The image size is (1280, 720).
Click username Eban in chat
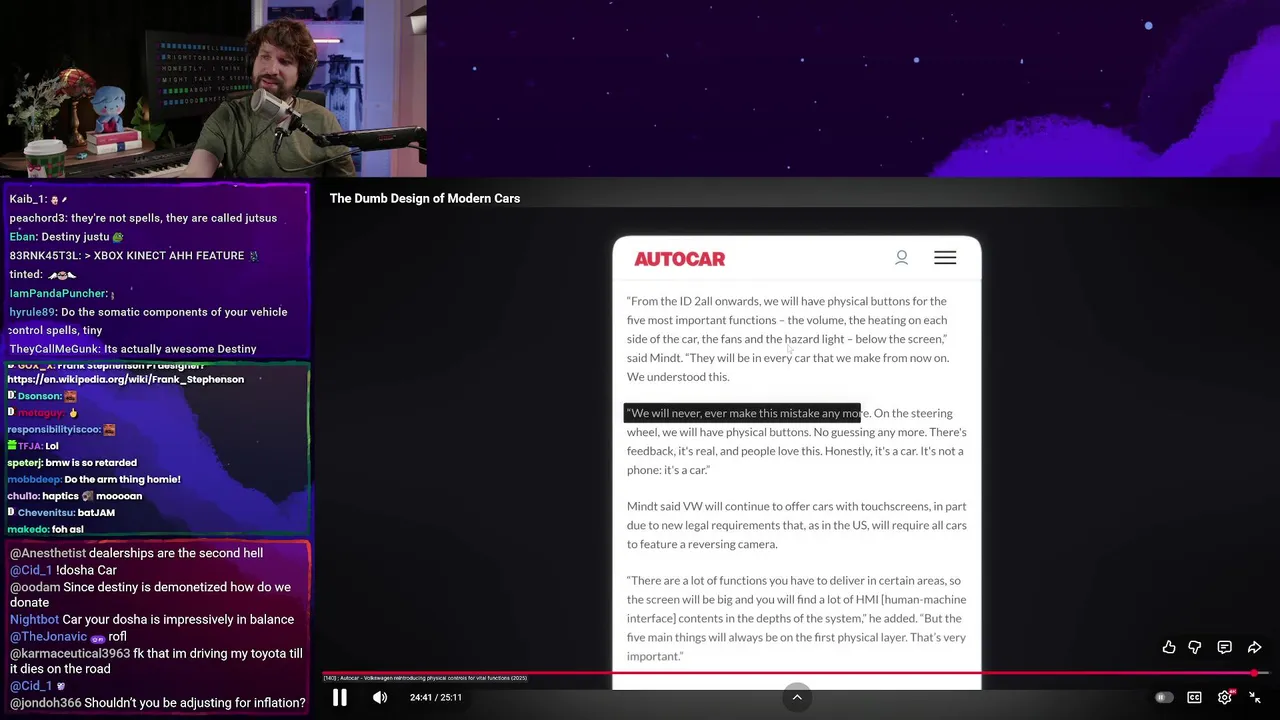point(23,237)
